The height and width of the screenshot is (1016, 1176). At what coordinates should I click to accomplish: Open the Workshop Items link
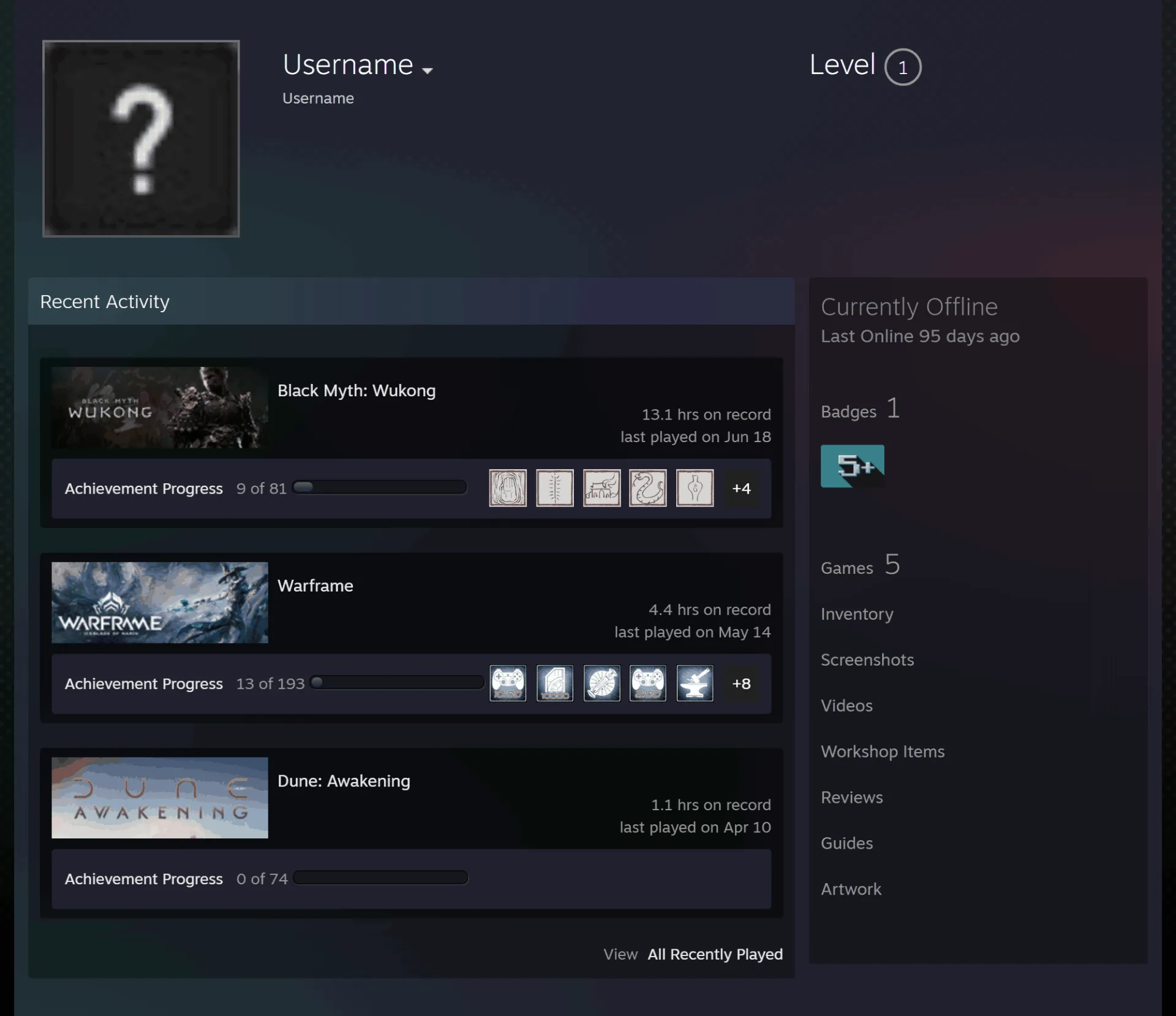point(883,751)
